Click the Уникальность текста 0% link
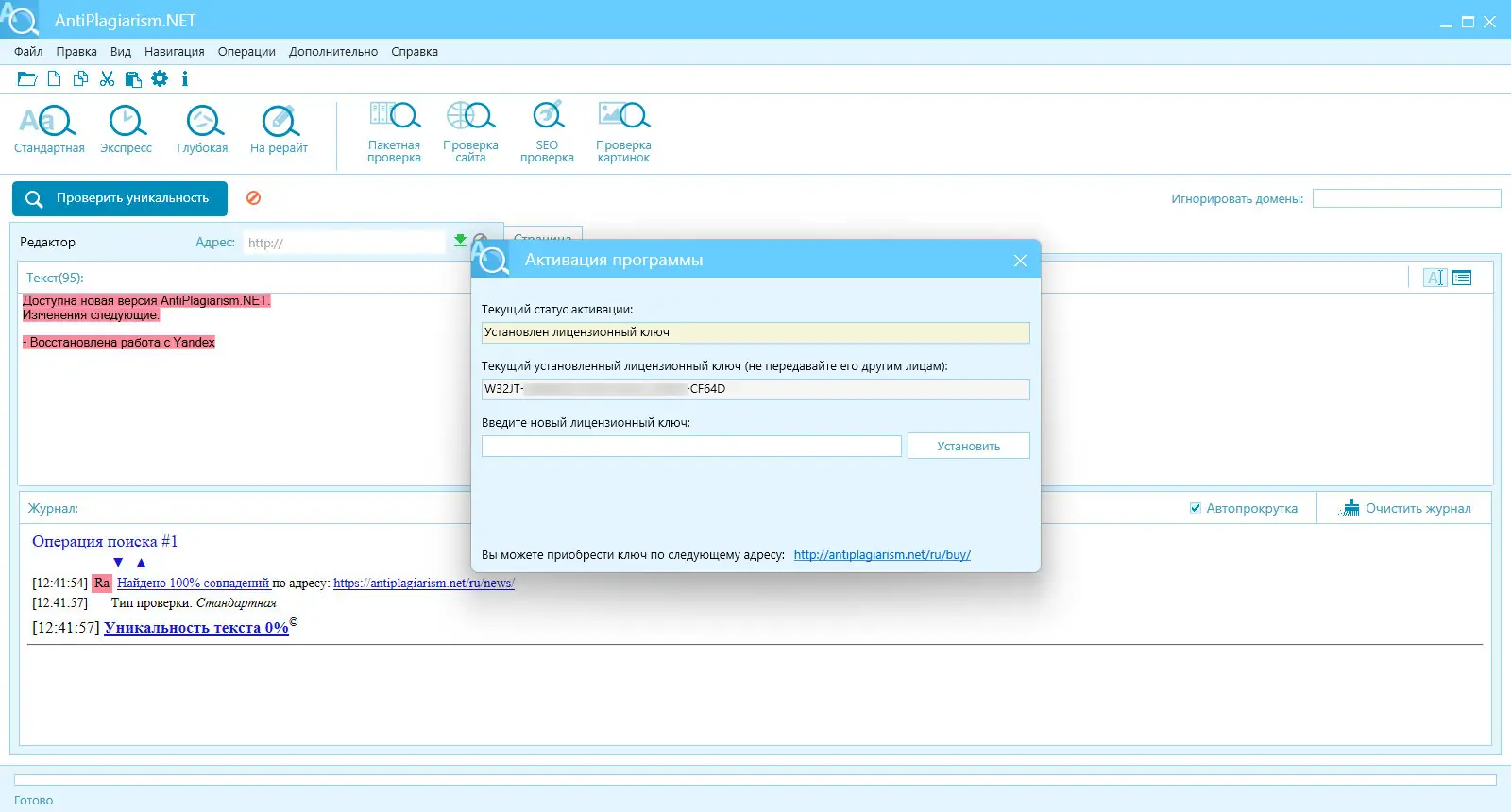Image resolution: width=1511 pixels, height=812 pixels. coord(196,628)
